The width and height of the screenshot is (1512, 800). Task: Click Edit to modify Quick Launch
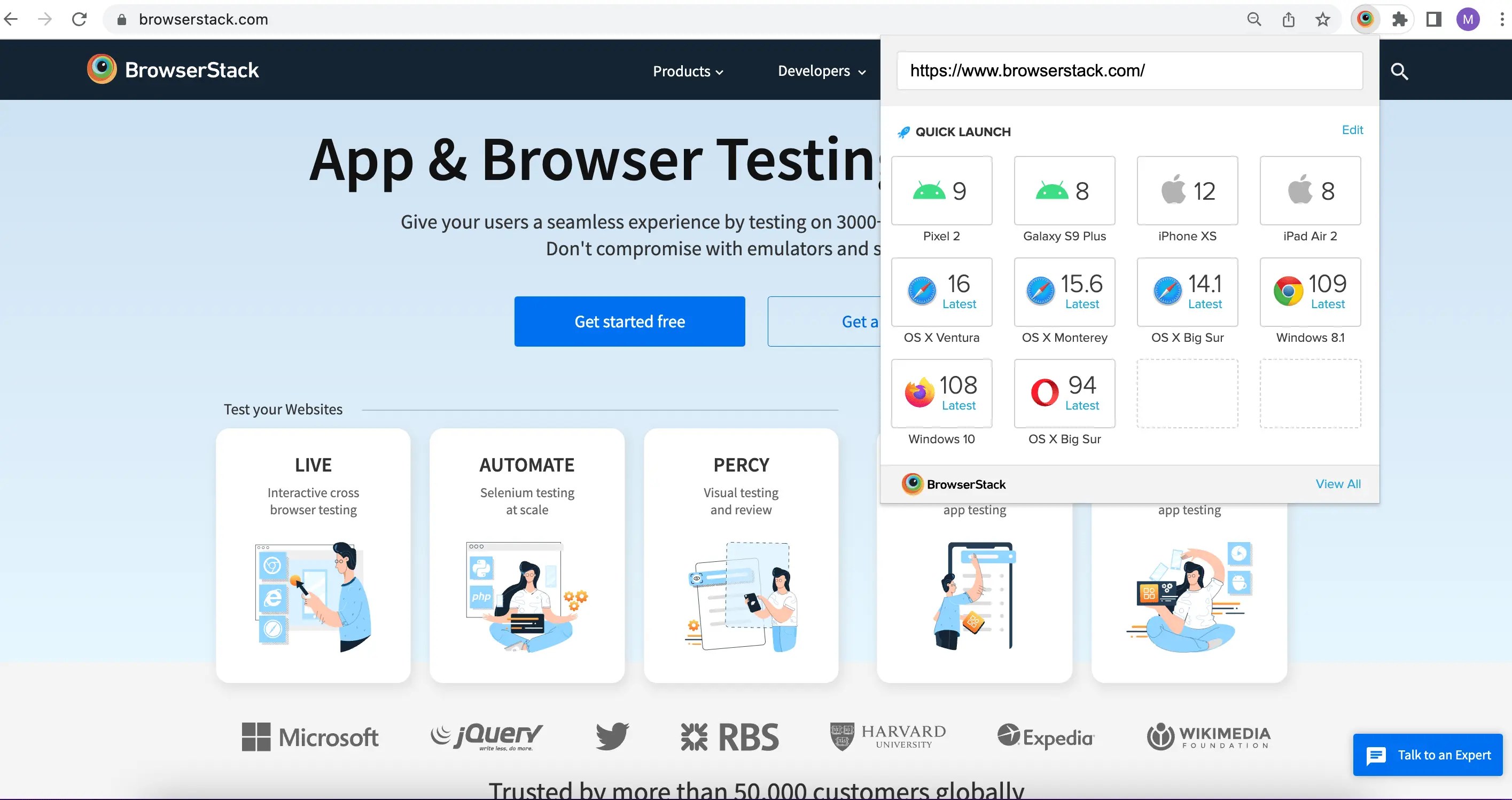point(1352,130)
